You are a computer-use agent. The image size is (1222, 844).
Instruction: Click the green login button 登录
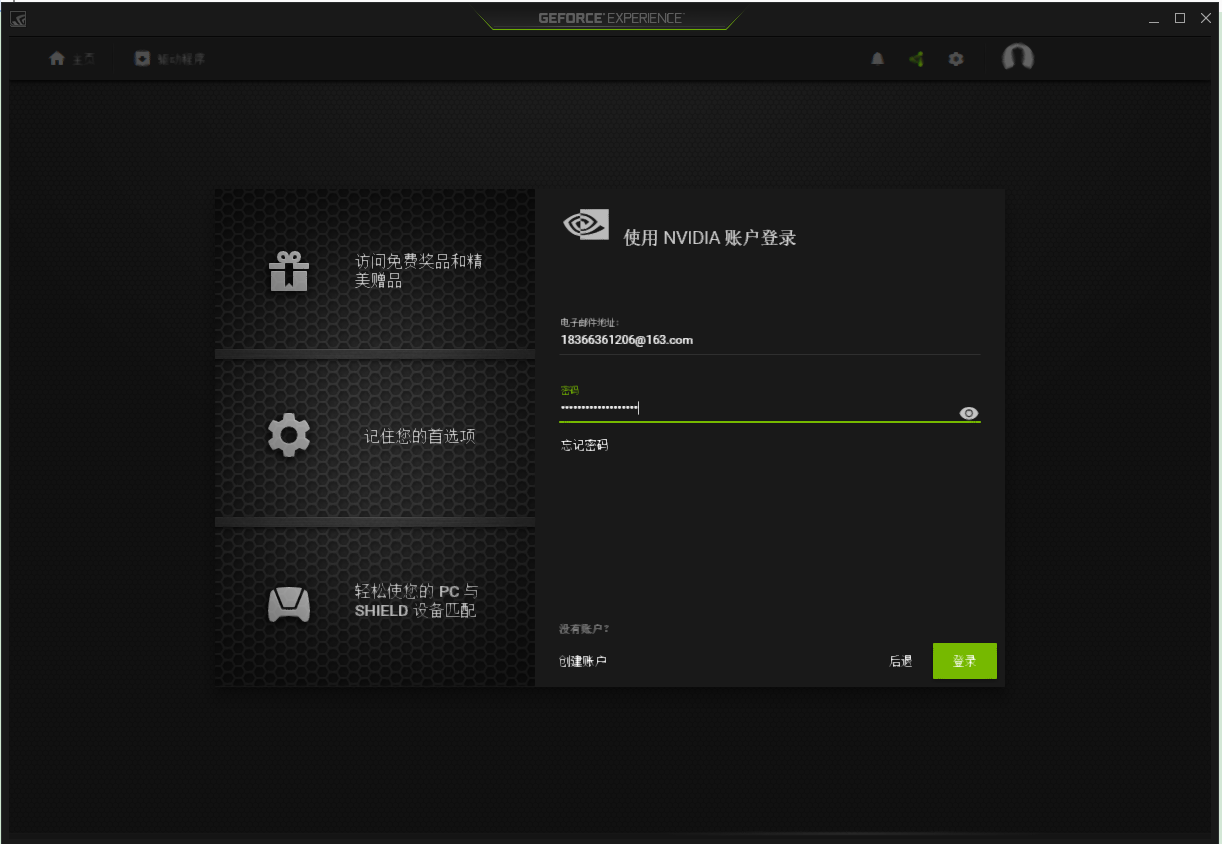[x=965, y=661]
